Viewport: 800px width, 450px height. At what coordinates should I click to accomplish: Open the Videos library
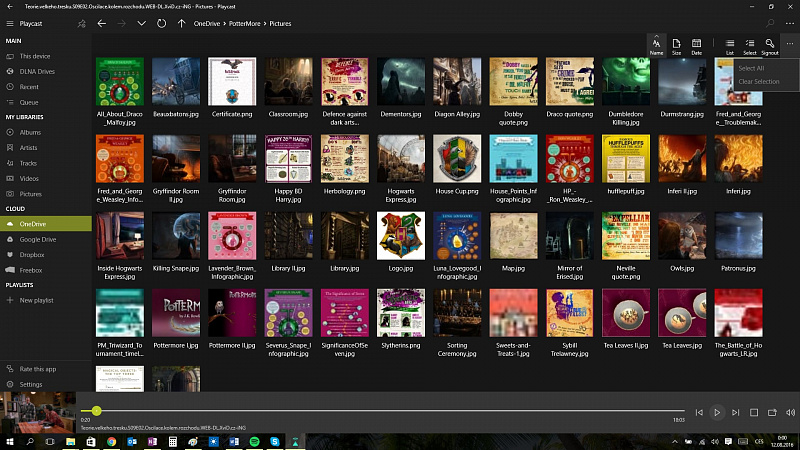click(46, 179)
